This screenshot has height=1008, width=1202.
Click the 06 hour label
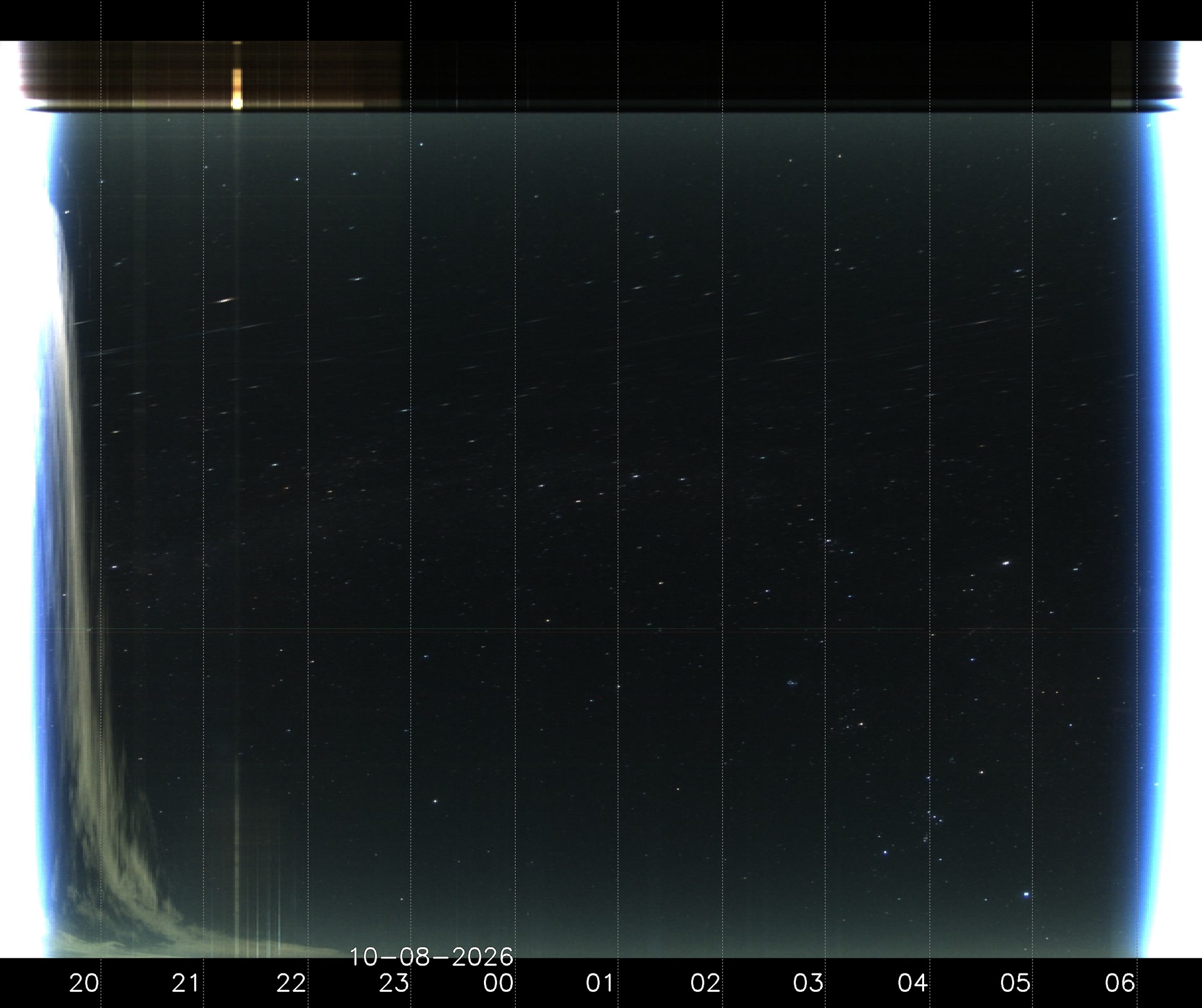point(1120,983)
